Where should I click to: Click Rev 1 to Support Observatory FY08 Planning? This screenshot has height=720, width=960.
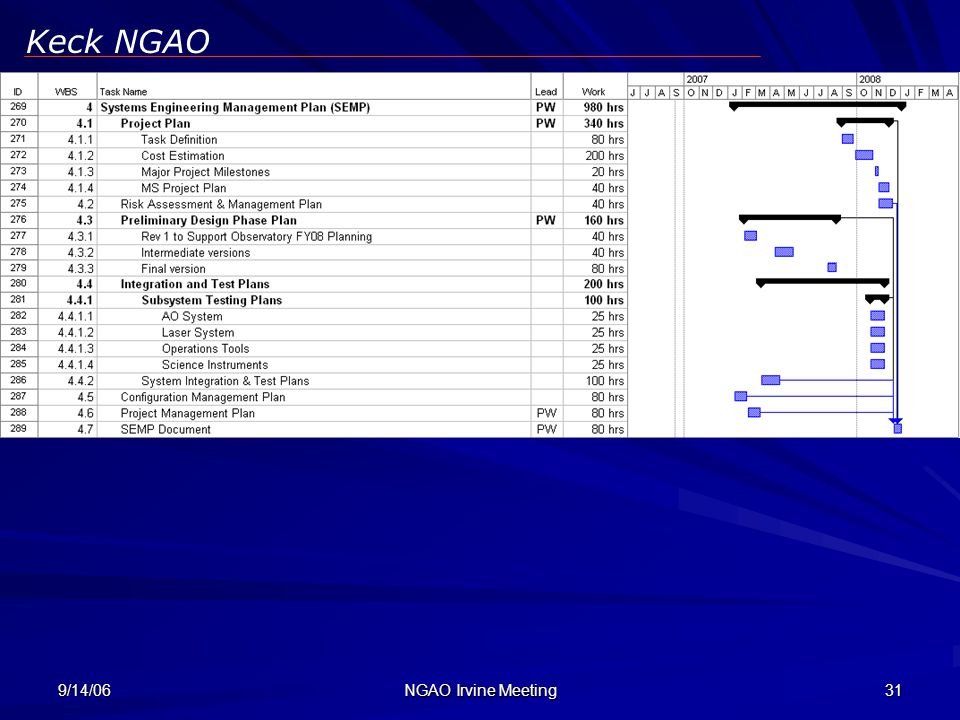tap(256, 236)
